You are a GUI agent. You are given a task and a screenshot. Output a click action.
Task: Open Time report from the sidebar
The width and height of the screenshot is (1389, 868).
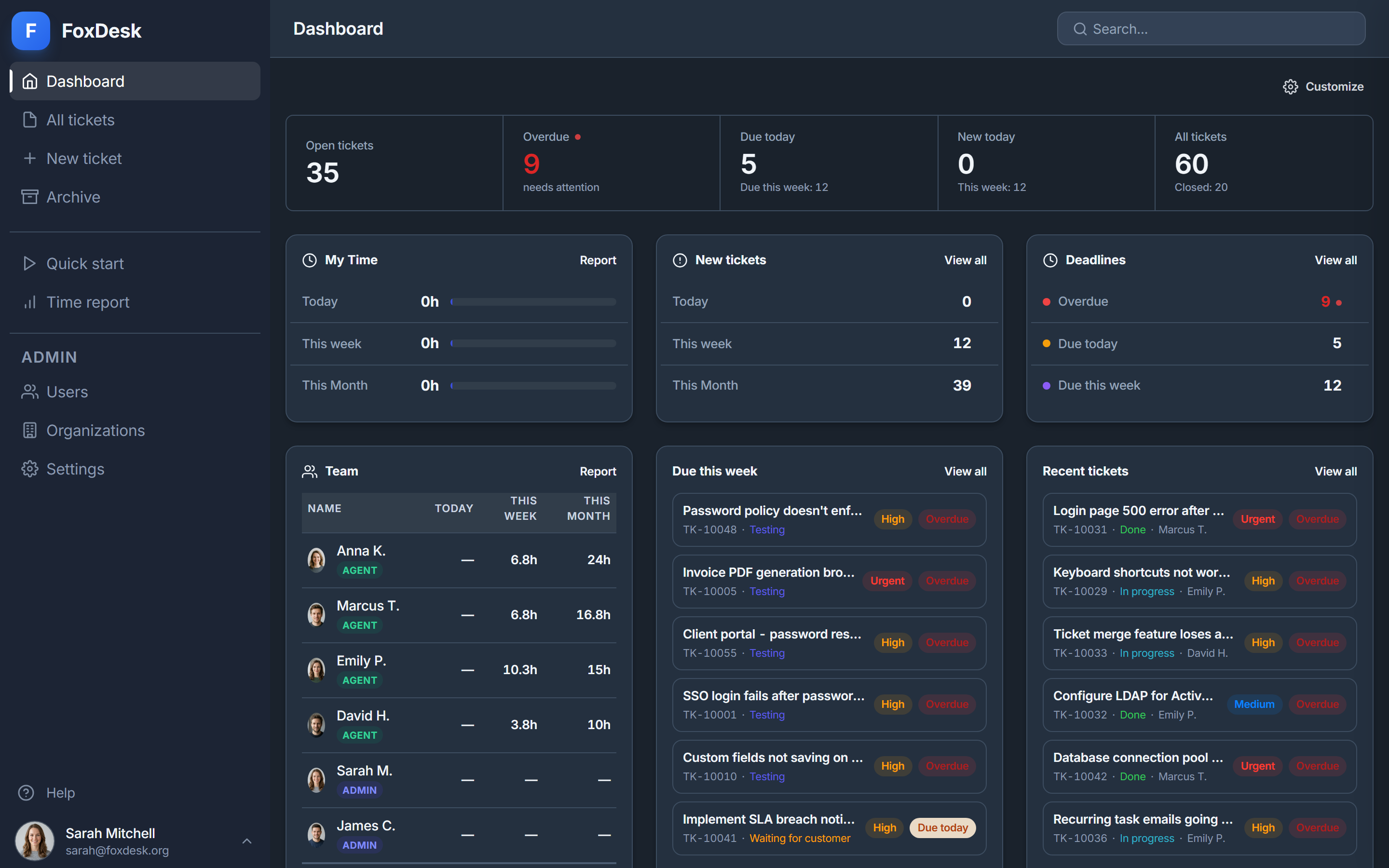click(x=87, y=301)
